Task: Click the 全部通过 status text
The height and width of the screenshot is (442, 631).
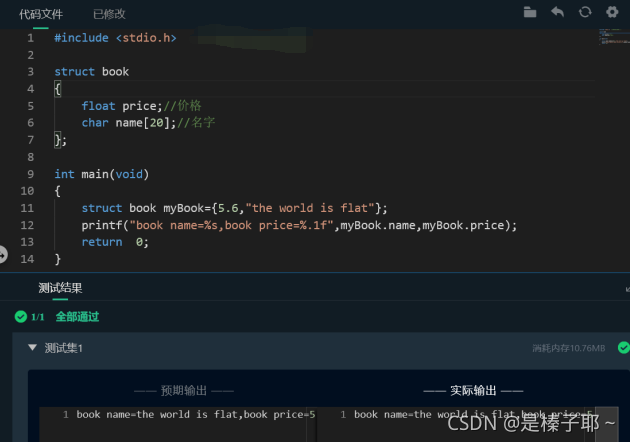Action: pyautogui.click(x=77, y=317)
